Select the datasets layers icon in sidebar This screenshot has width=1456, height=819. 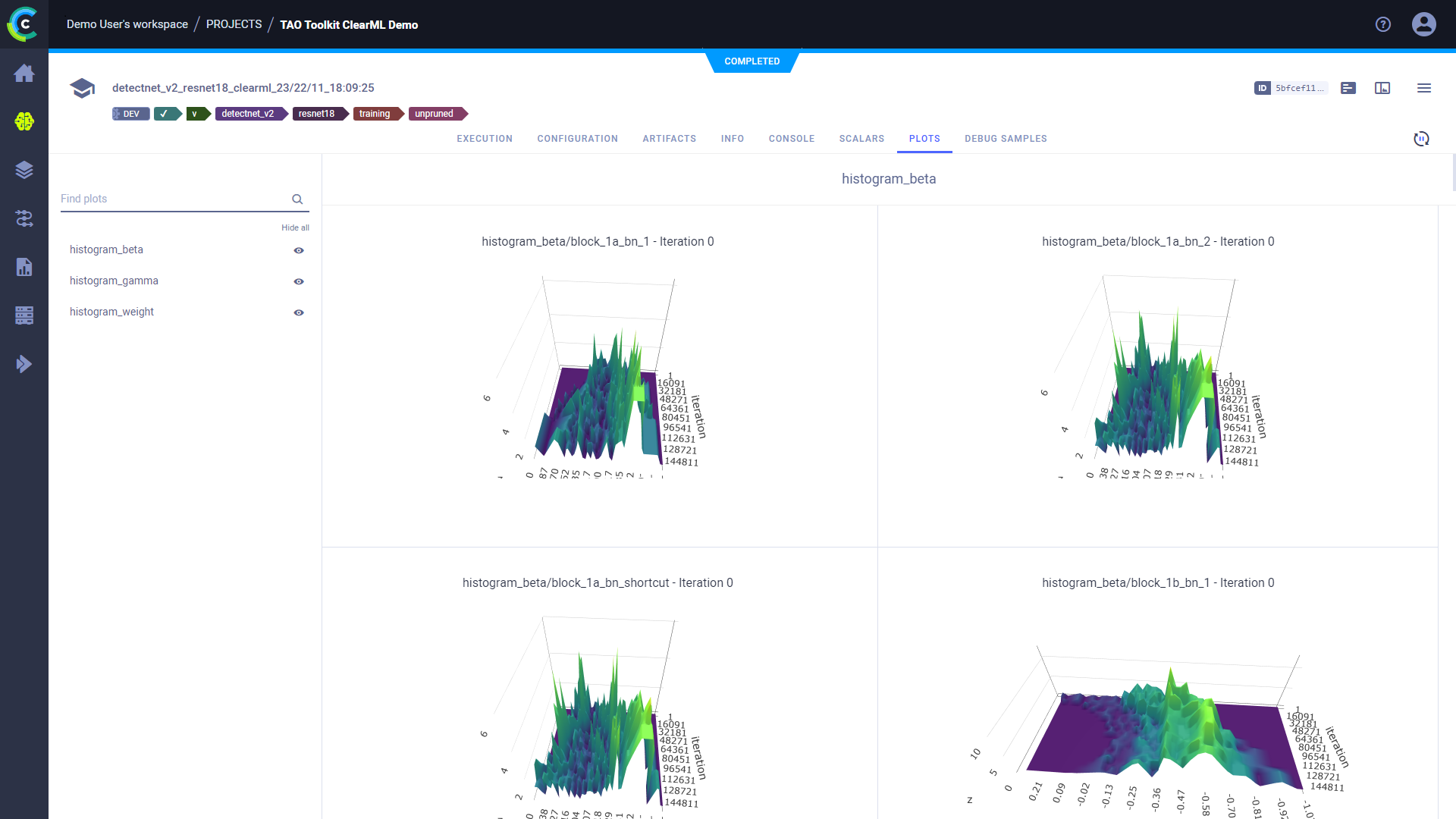pyautogui.click(x=24, y=169)
